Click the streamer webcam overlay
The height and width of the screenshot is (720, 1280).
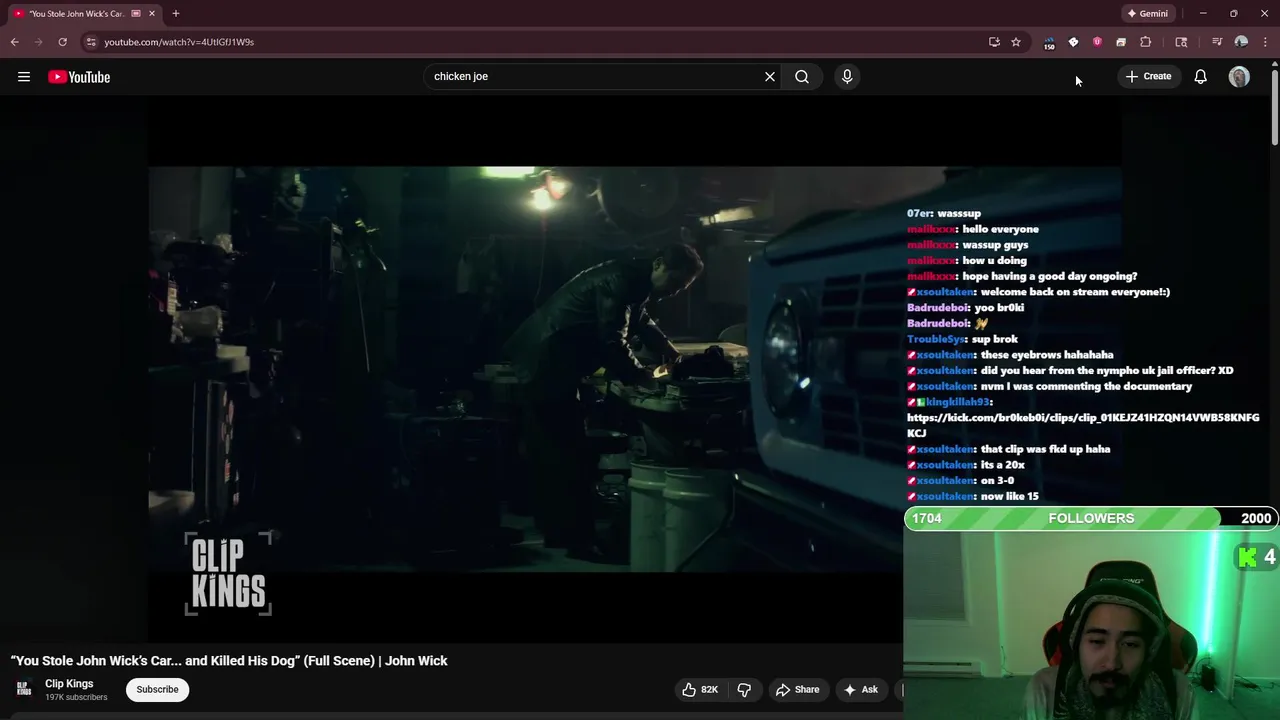tap(1091, 625)
